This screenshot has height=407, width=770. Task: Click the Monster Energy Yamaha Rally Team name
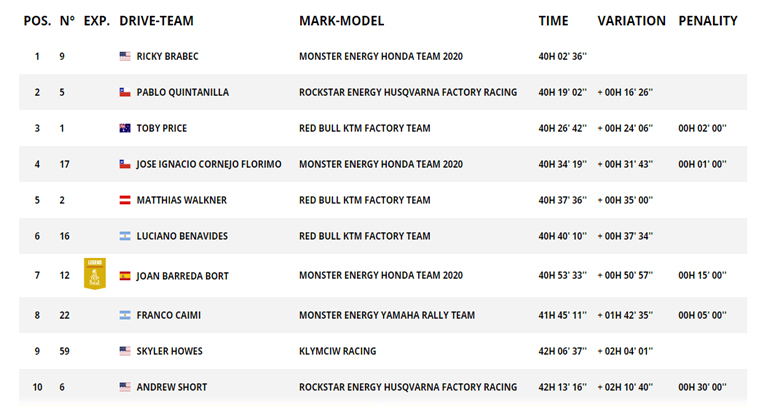(387, 315)
